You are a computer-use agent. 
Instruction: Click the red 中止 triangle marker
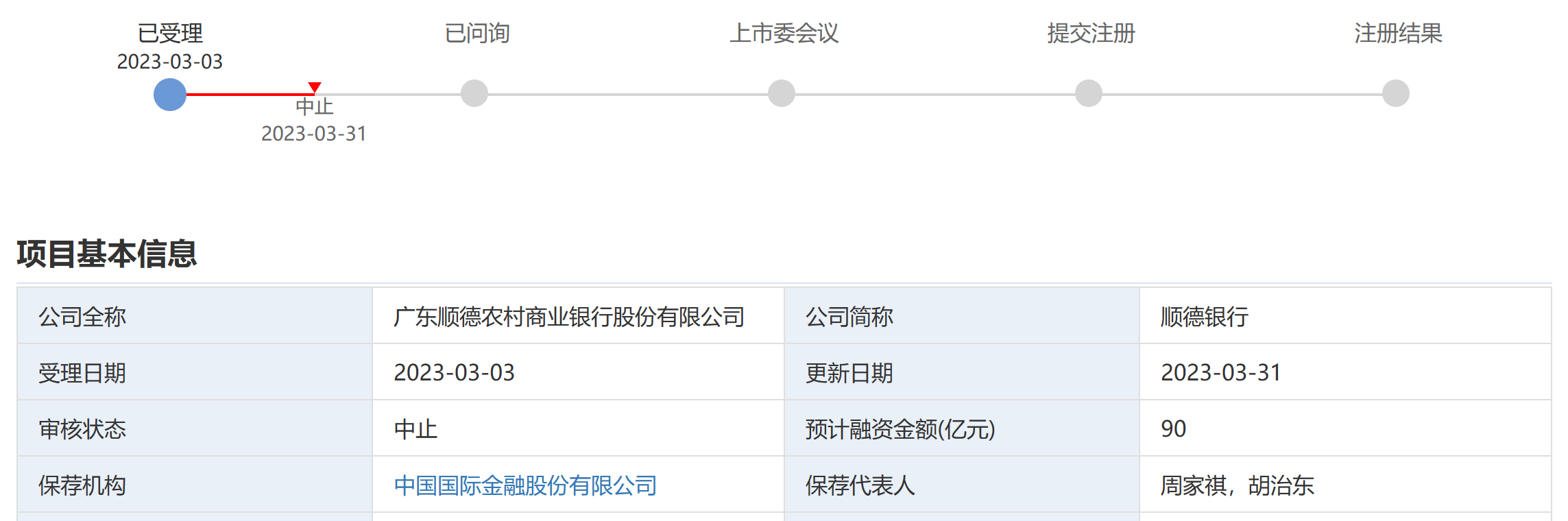[315, 87]
